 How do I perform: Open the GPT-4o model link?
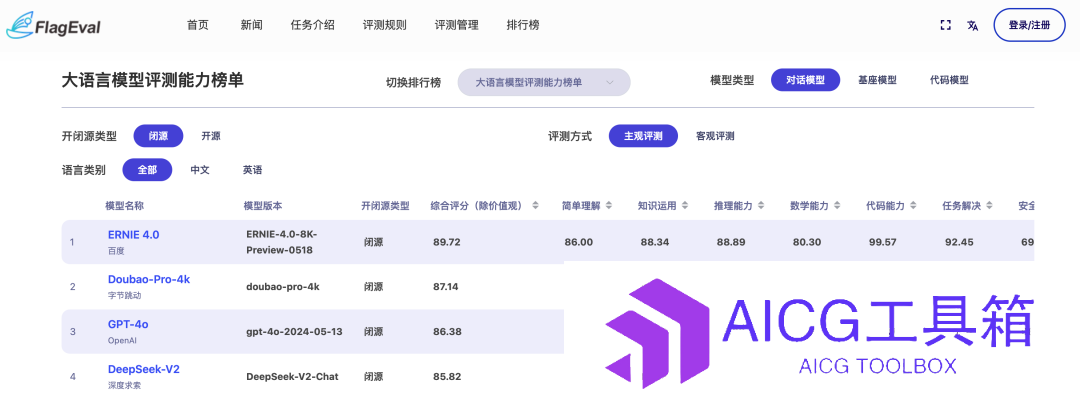coord(129,325)
